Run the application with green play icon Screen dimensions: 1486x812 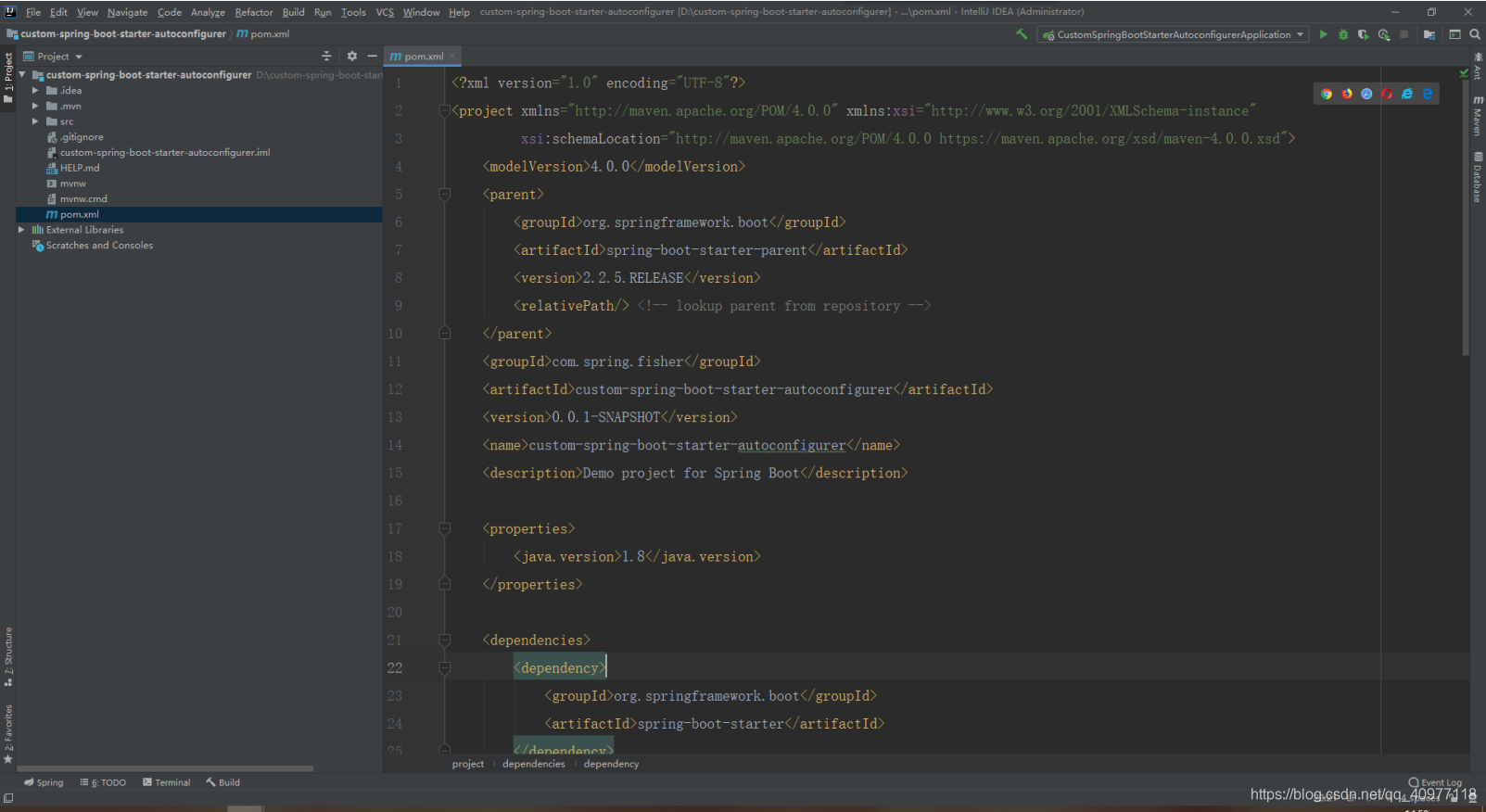[x=1323, y=34]
